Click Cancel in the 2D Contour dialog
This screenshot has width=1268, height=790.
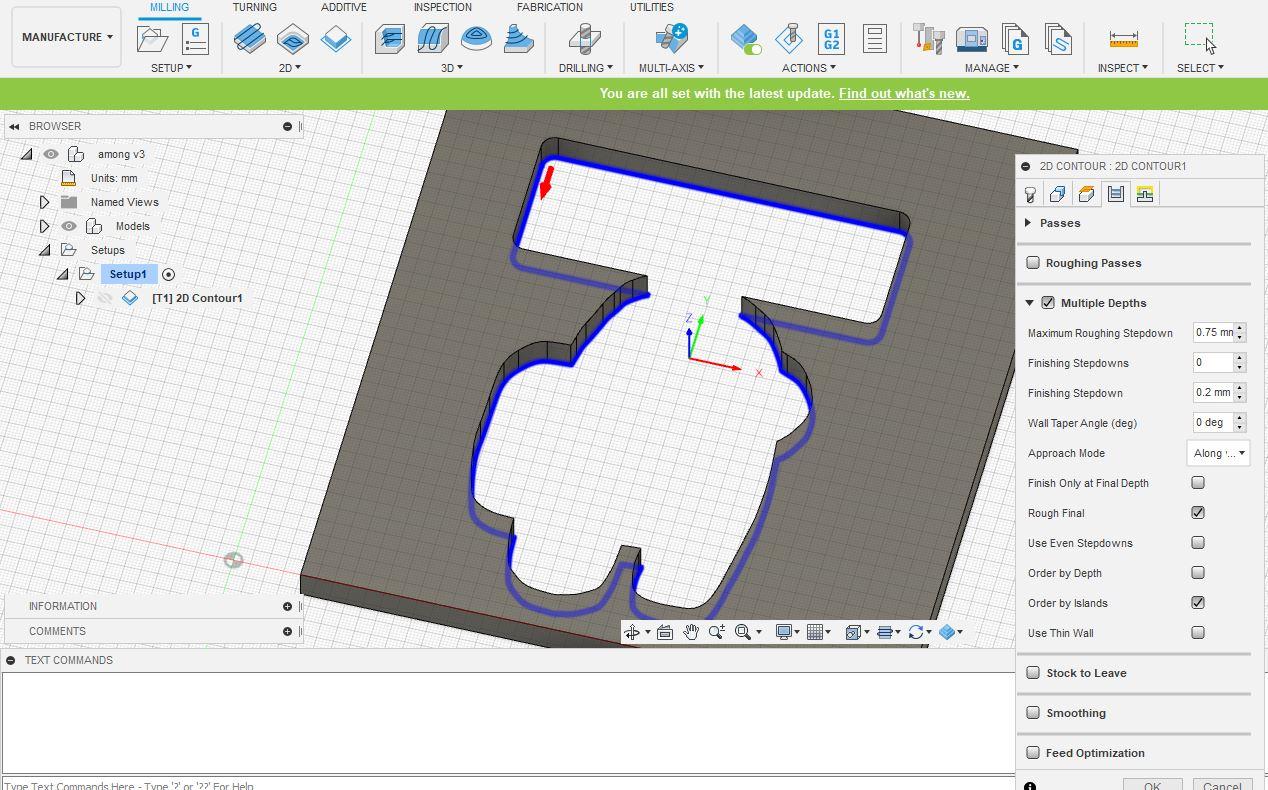click(1222, 785)
